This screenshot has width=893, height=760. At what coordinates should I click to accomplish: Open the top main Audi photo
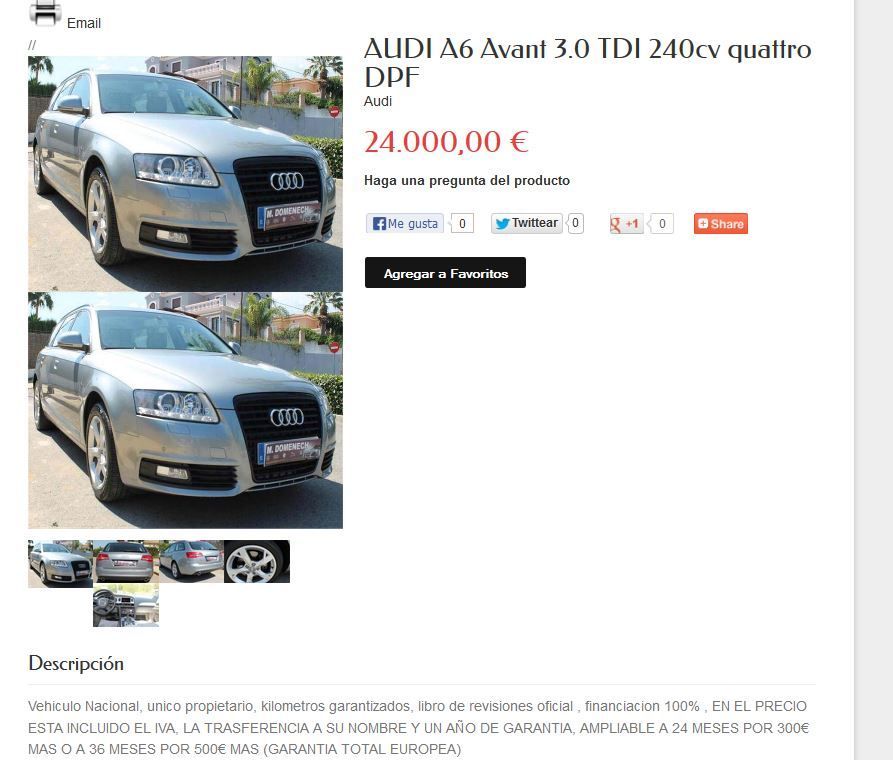186,173
